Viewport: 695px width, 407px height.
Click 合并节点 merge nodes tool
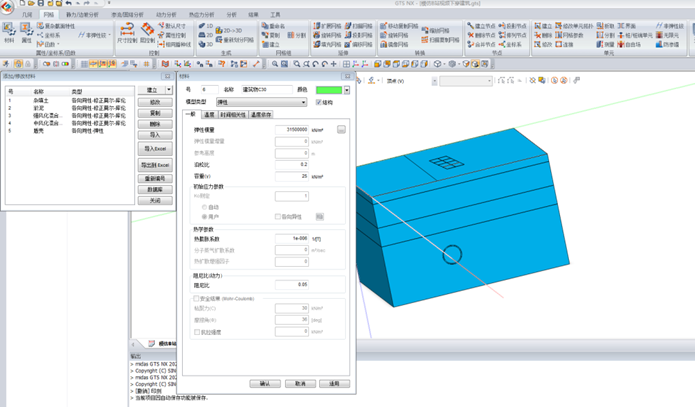click(x=481, y=44)
